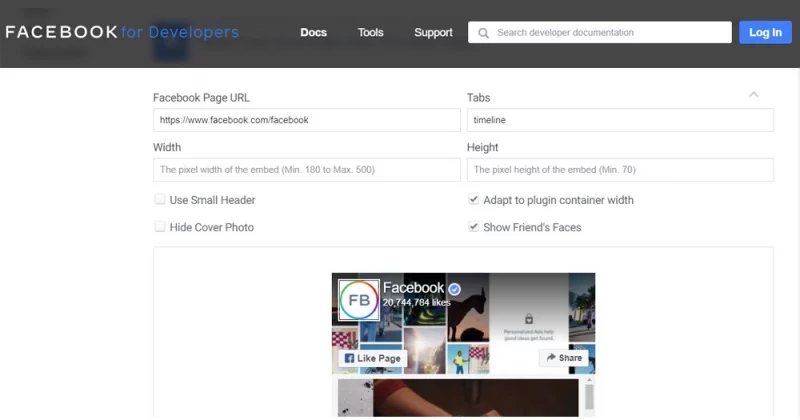Enable the Use Small Header checkbox

[x=160, y=200]
